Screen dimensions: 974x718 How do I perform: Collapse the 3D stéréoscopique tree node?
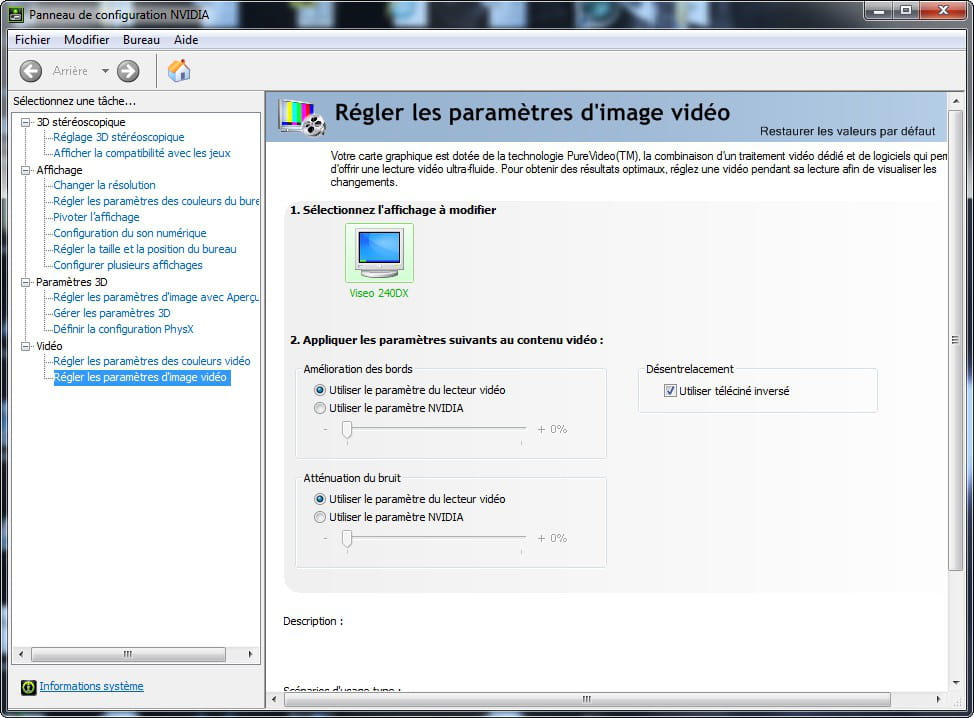26,122
